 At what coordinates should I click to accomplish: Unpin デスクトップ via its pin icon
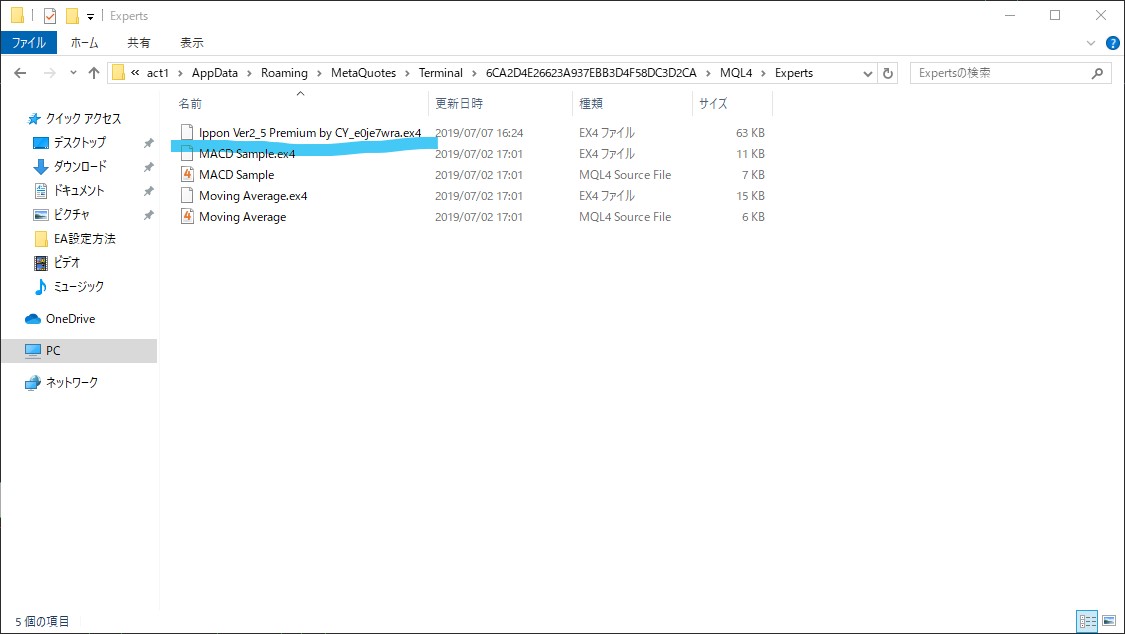coord(149,143)
